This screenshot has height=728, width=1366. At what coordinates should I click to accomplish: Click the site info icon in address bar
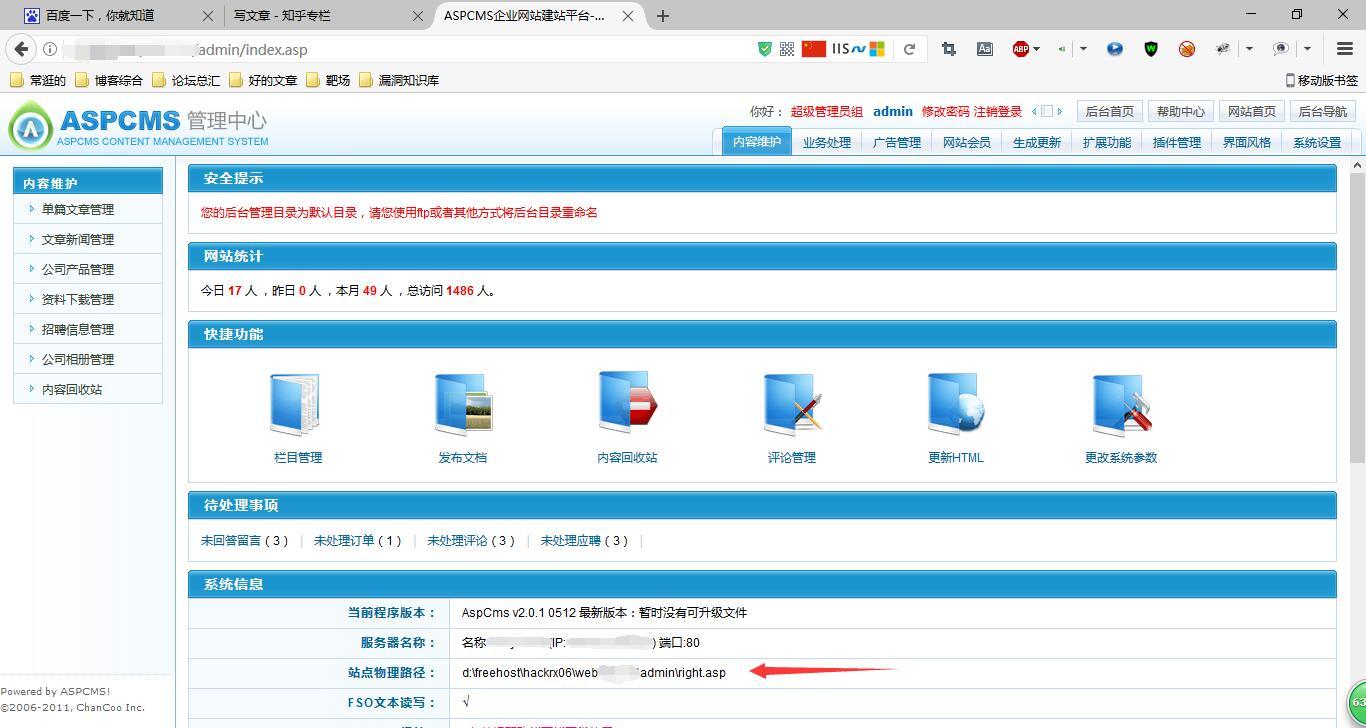(x=50, y=49)
